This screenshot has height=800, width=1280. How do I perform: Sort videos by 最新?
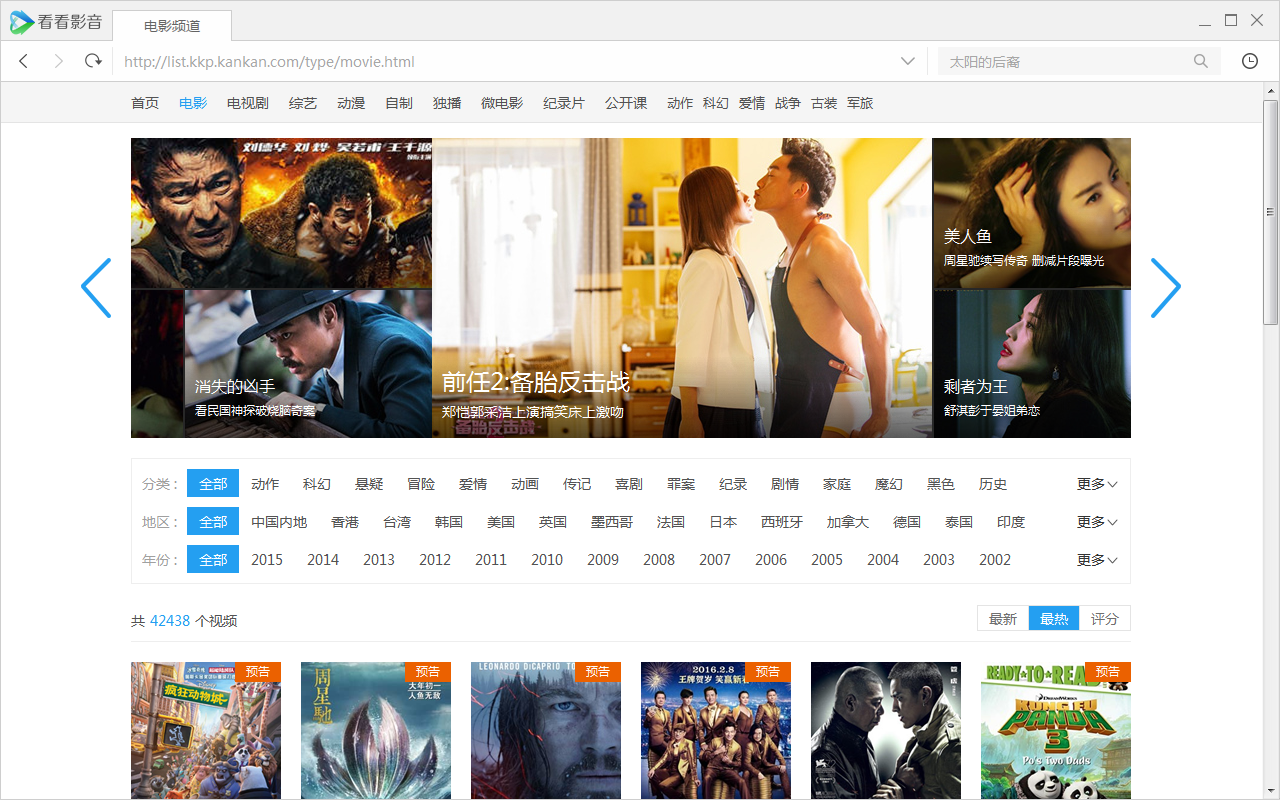[x=1003, y=619]
